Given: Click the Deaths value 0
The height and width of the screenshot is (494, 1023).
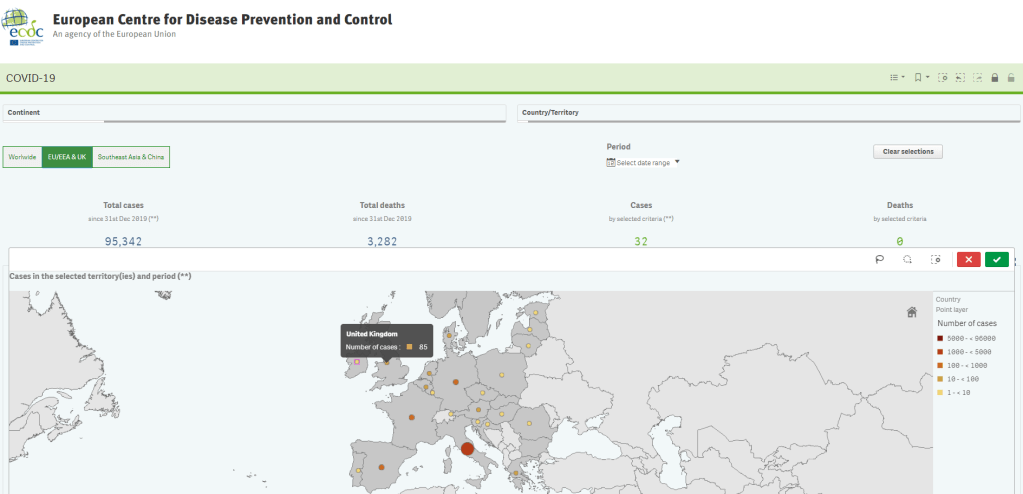Looking at the screenshot, I should click(x=900, y=241).
